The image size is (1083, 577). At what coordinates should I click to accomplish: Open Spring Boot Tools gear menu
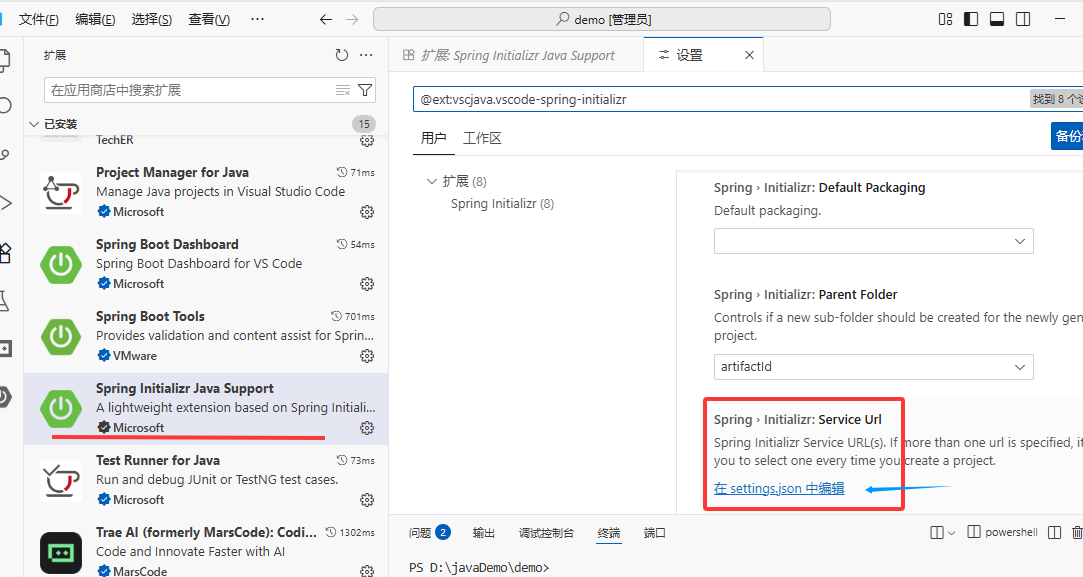(367, 356)
